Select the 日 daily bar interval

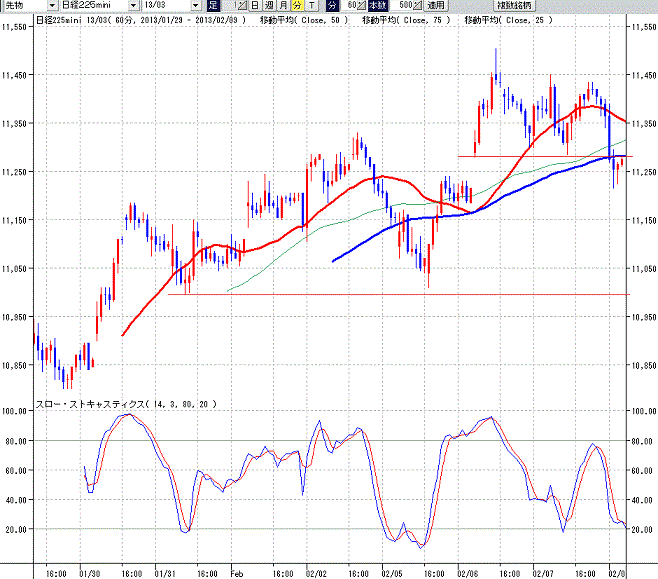pos(255,5)
